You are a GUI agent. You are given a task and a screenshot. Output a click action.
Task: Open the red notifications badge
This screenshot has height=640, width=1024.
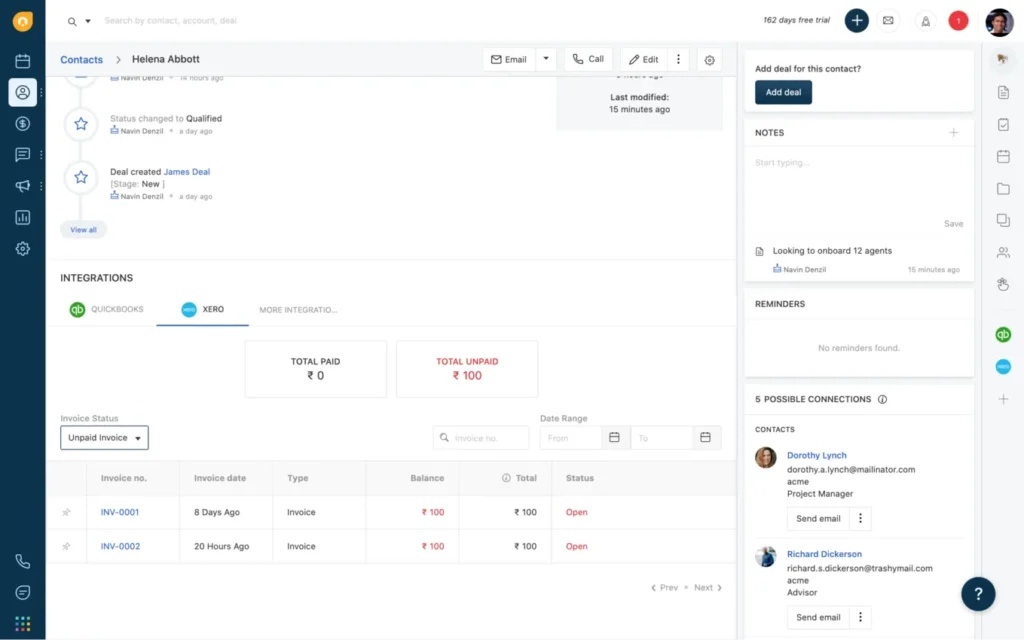point(958,21)
